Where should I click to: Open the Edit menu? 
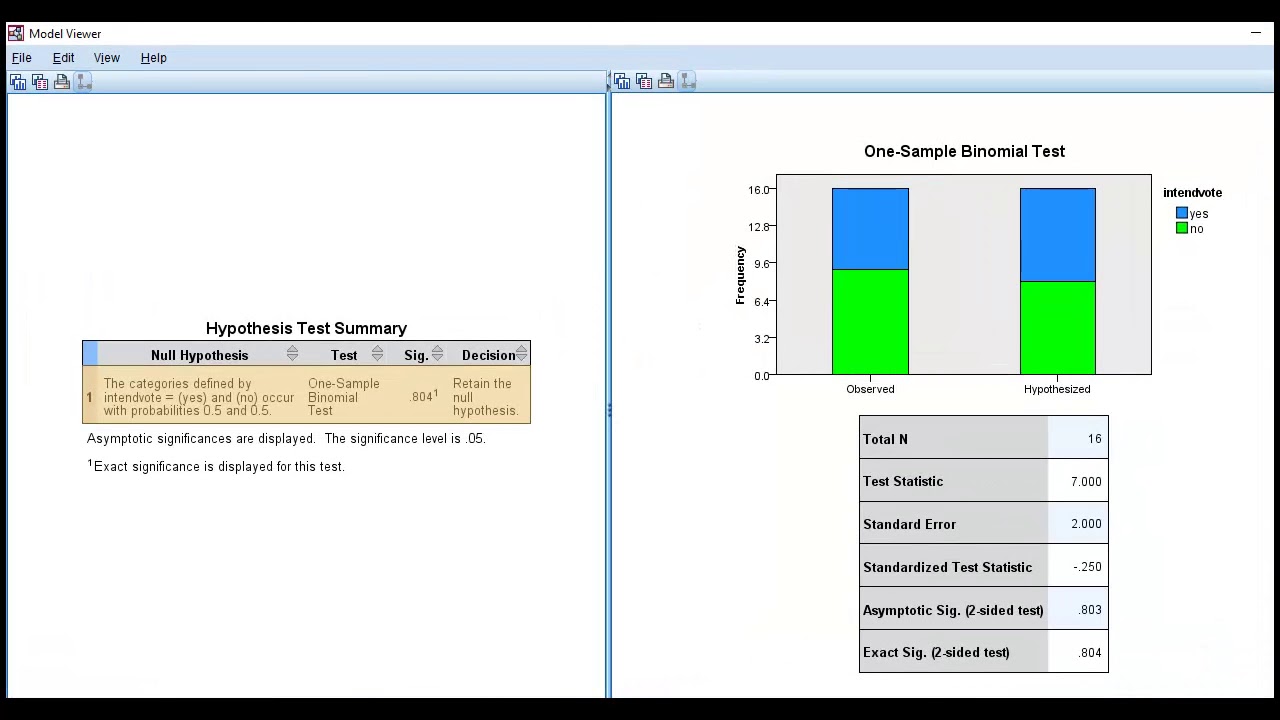tap(63, 58)
